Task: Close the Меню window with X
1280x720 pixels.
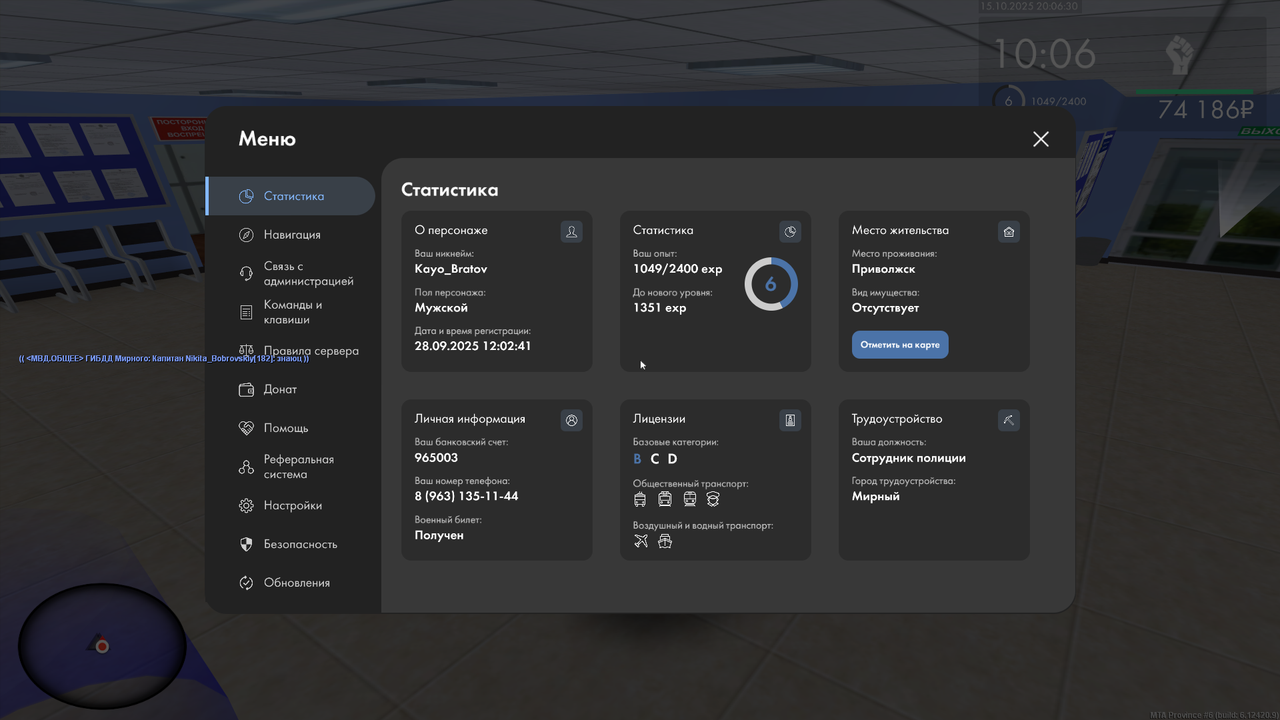Action: click(x=1041, y=139)
